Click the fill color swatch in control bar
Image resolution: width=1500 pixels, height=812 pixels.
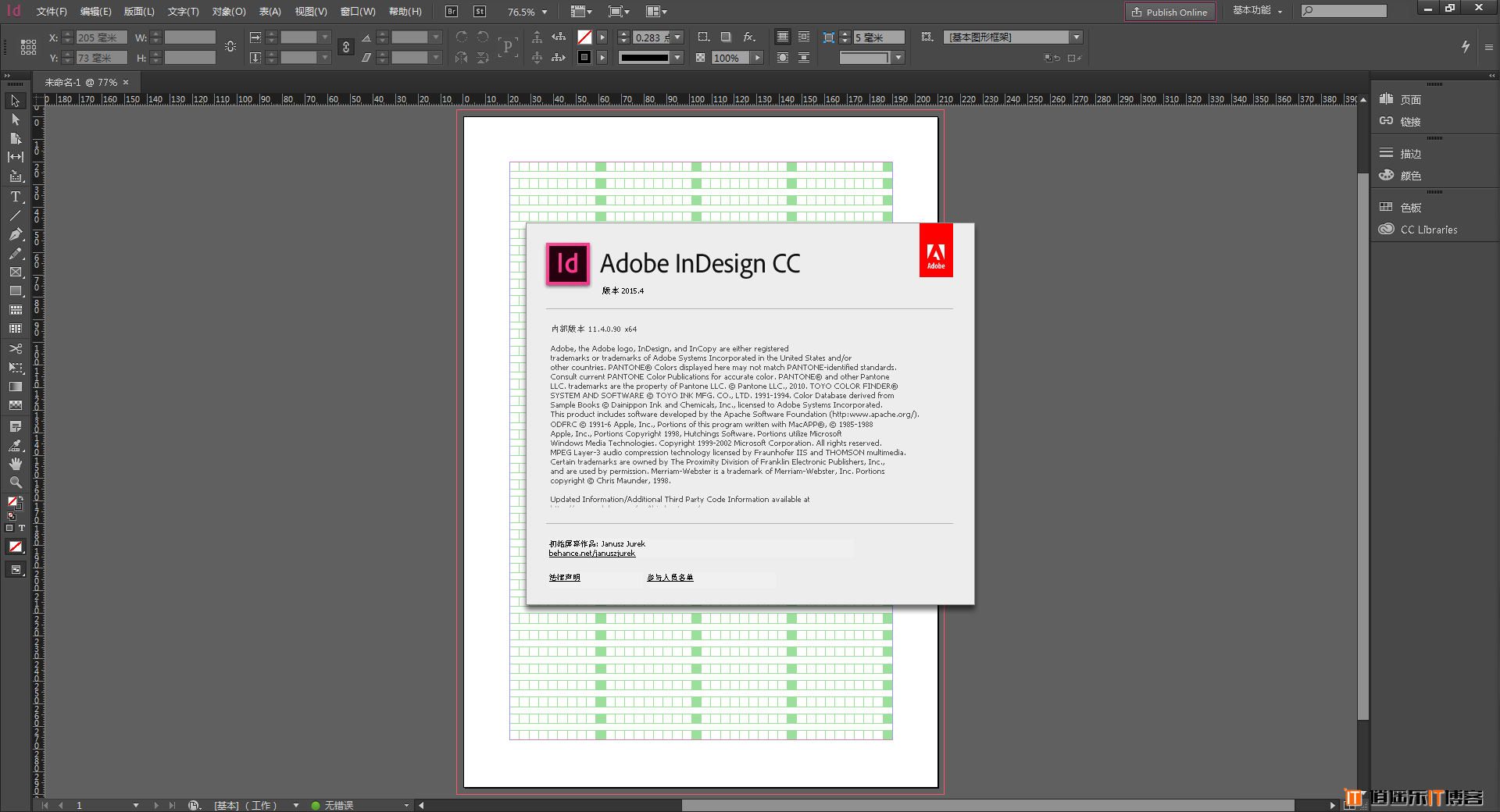tap(584, 37)
